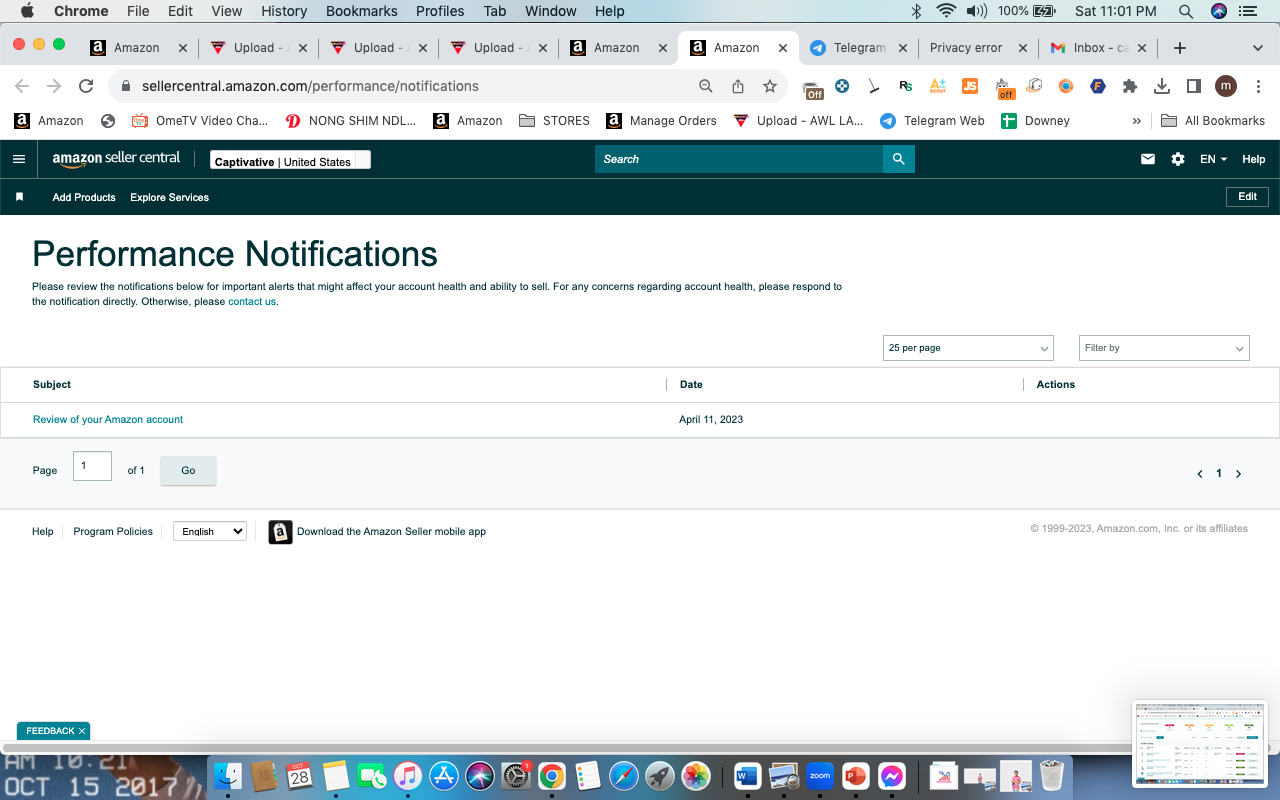
Task: Open Finder in the Dock
Action: pyautogui.click(x=228, y=776)
